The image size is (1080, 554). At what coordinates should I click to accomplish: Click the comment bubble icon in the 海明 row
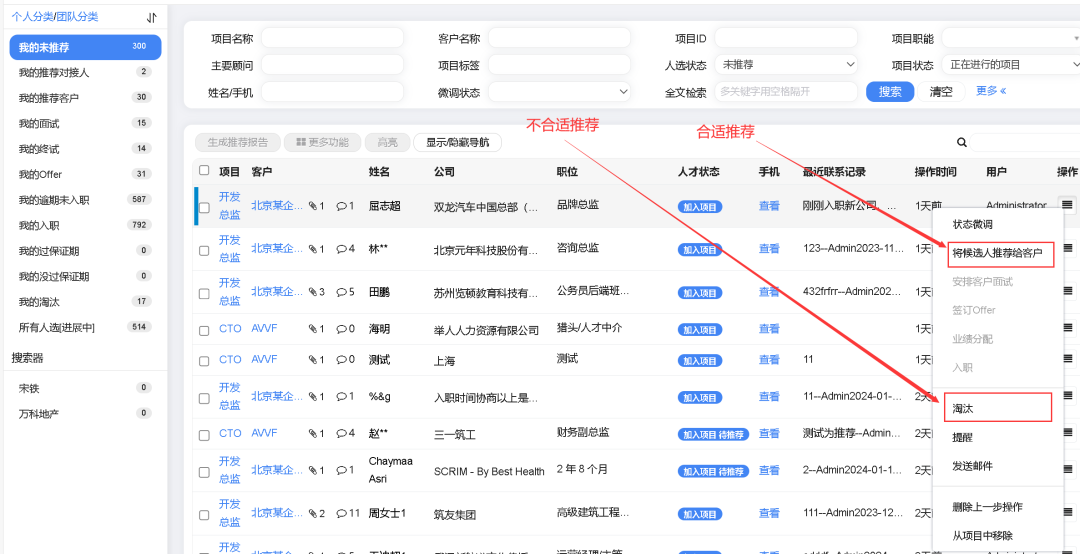tap(341, 329)
